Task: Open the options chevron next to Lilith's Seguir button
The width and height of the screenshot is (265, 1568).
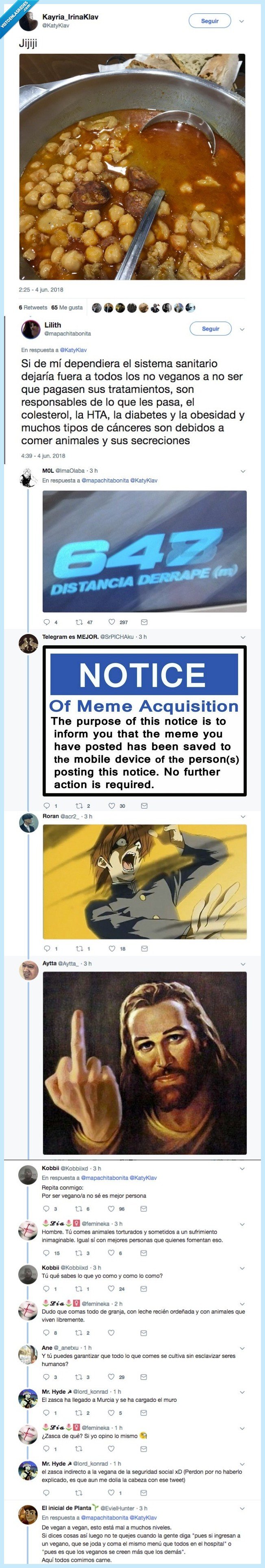Action: (x=242, y=329)
